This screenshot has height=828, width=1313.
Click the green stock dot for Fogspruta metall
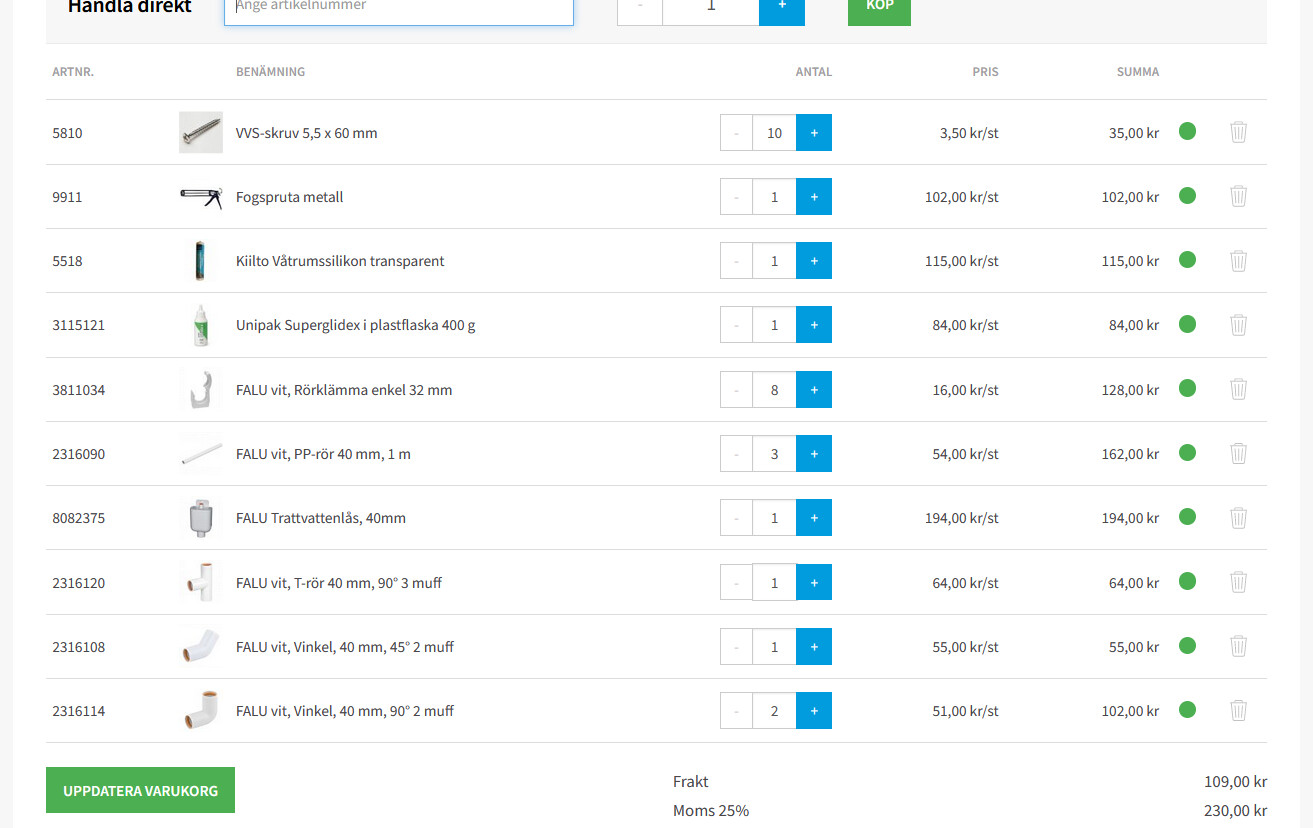[1187, 195]
